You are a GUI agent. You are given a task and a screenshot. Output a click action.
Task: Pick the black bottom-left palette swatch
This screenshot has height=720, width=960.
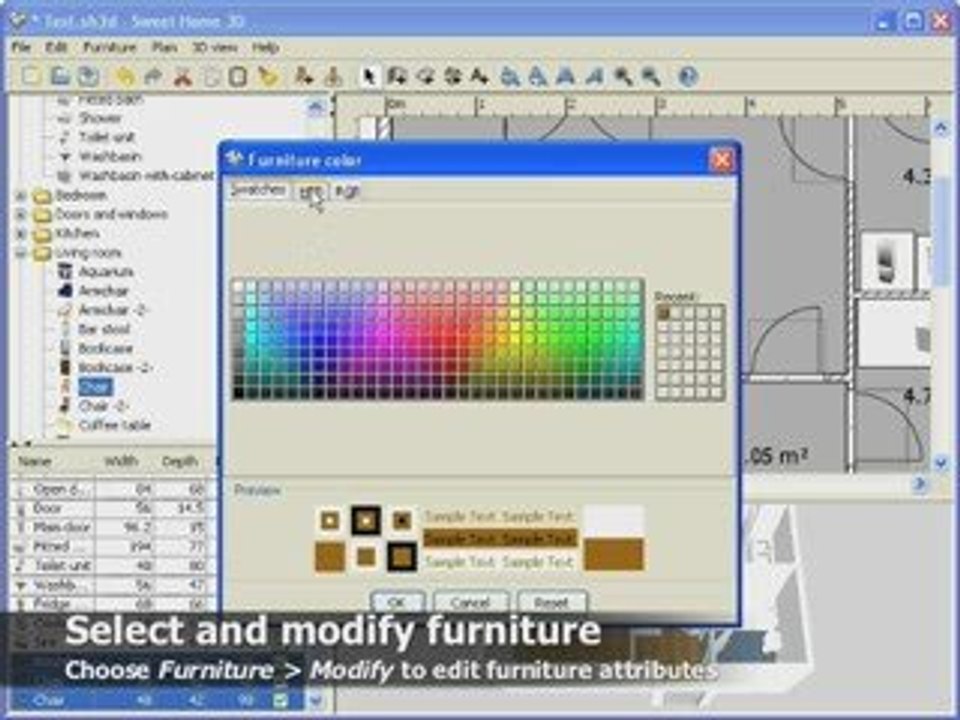238,393
